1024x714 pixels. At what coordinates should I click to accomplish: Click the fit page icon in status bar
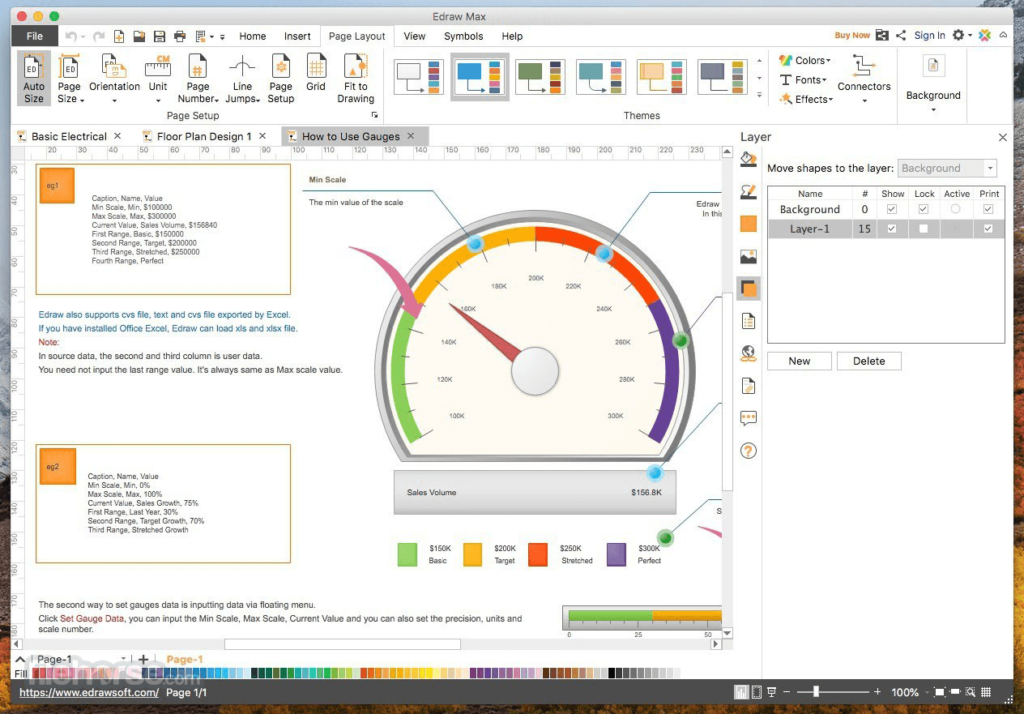click(x=939, y=692)
